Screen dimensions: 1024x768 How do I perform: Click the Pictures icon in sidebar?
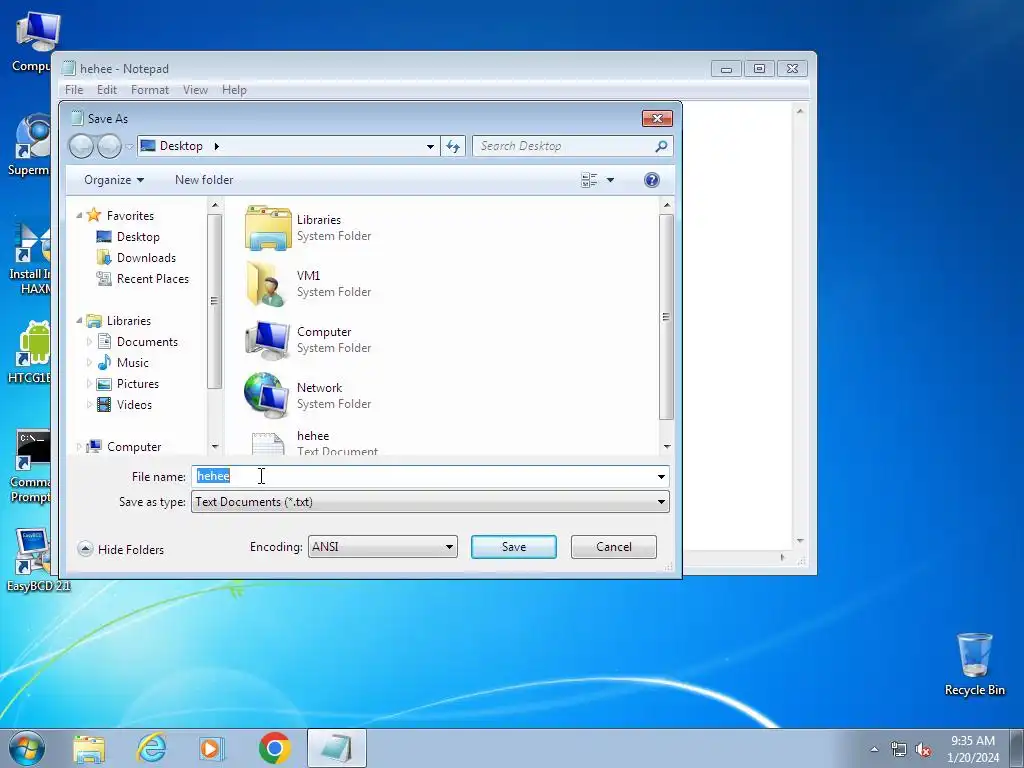[104, 383]
